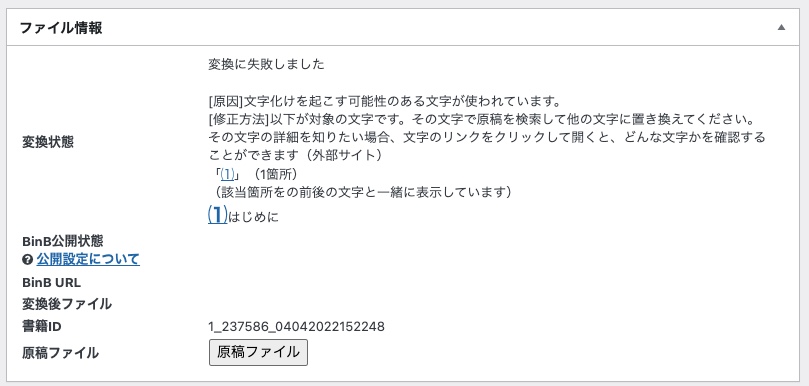This screenshot has width=809, height=386.
Task: Click the [原因] cause description line
Action: [x=384, y=100]
